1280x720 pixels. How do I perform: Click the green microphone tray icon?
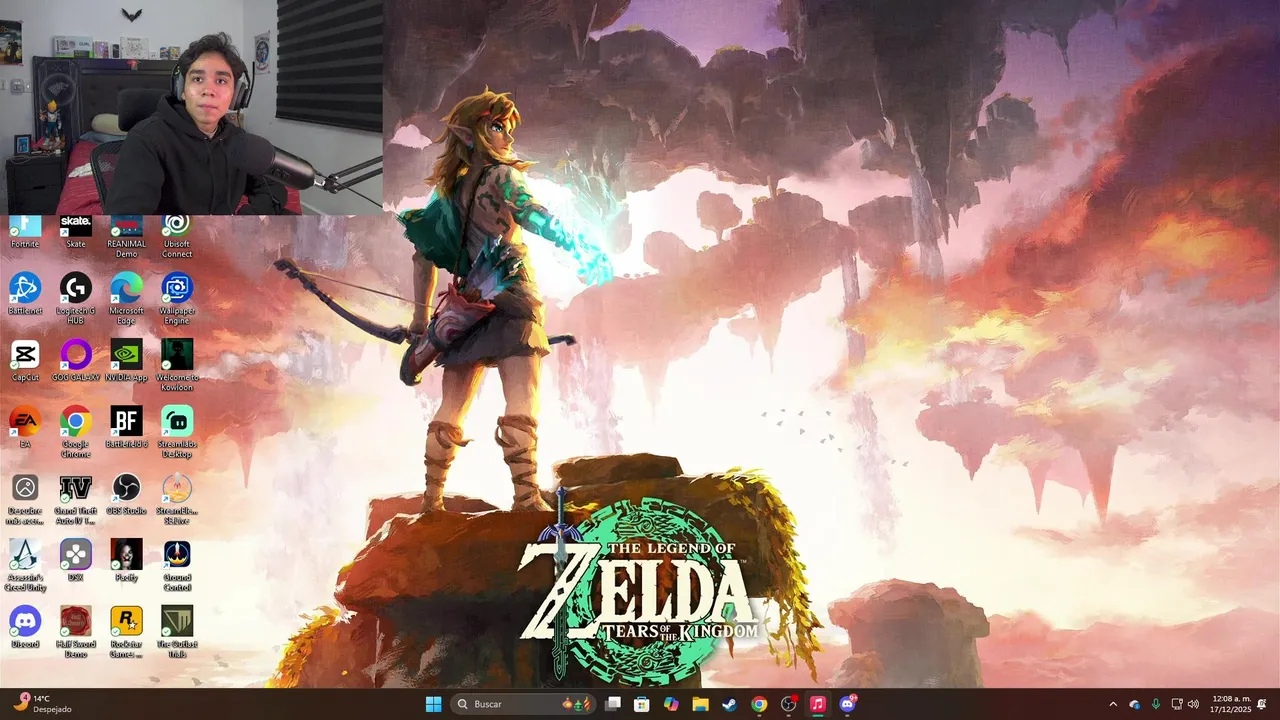(x=1156, y=704)
